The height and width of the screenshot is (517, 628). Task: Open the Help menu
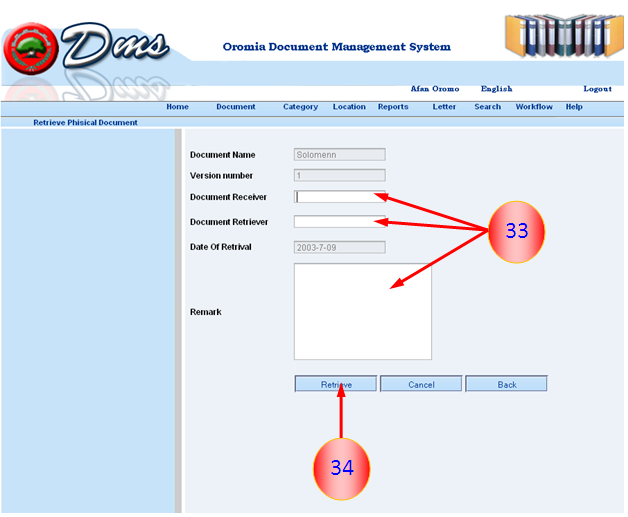pos(574,107)
